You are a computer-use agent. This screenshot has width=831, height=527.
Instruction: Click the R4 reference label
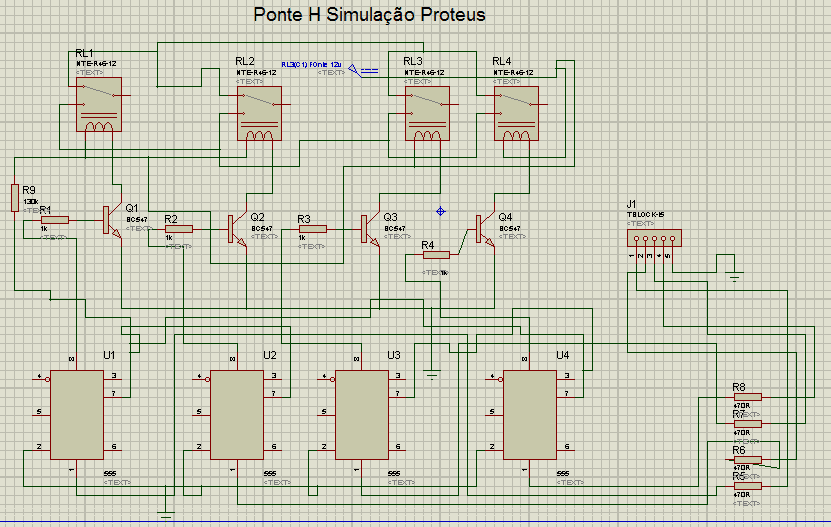(x=428, y=245)
